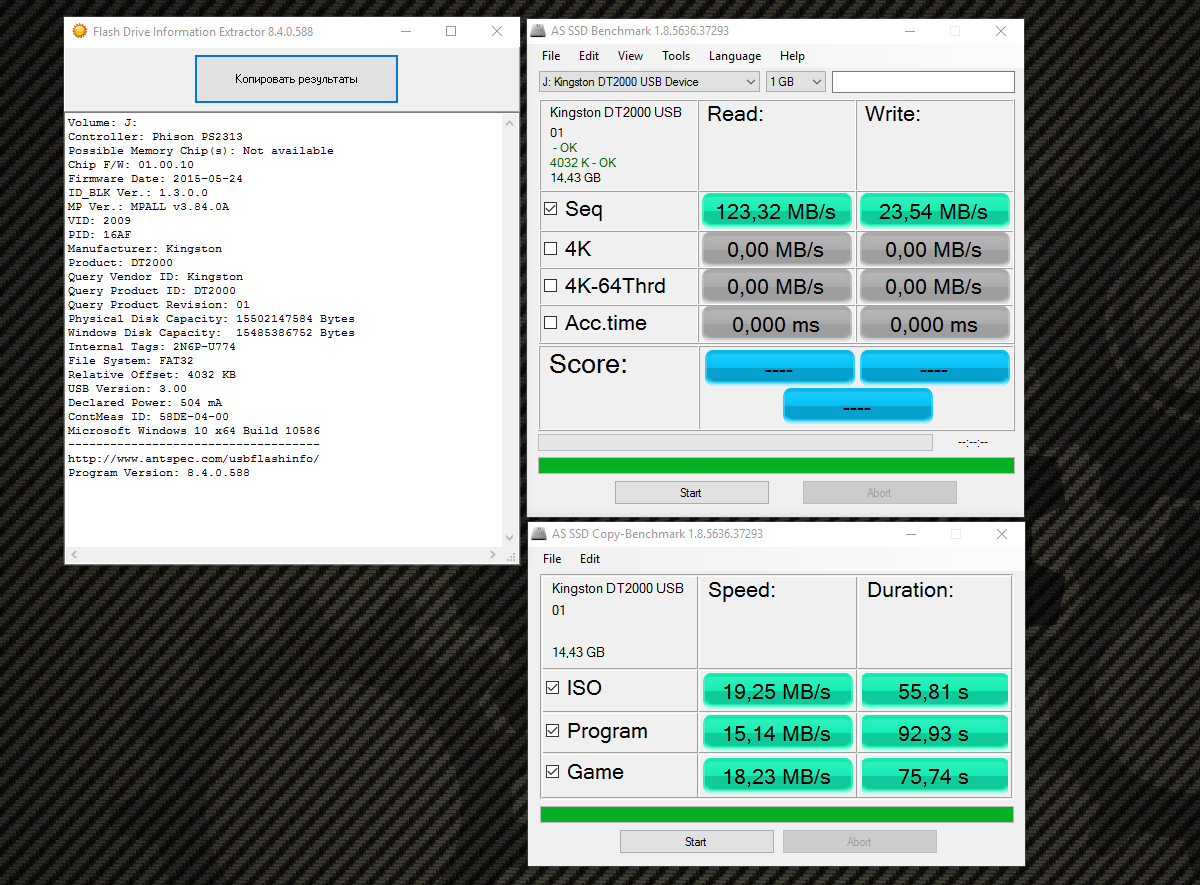1200x885 pixels.
Task: Click the vertical scrollbar up arrow in Extractor
Action: (x=512, y=123)
